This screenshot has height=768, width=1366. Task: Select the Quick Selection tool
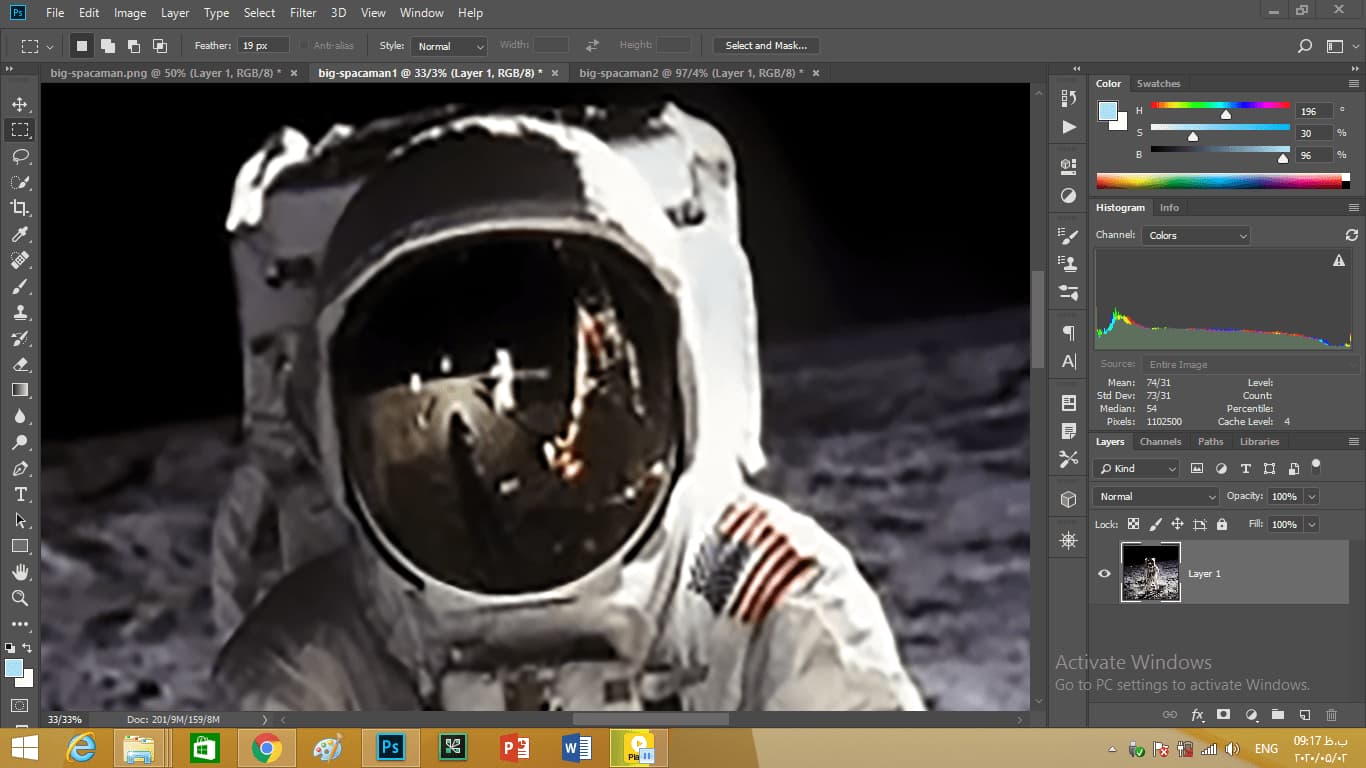point(20,182)
